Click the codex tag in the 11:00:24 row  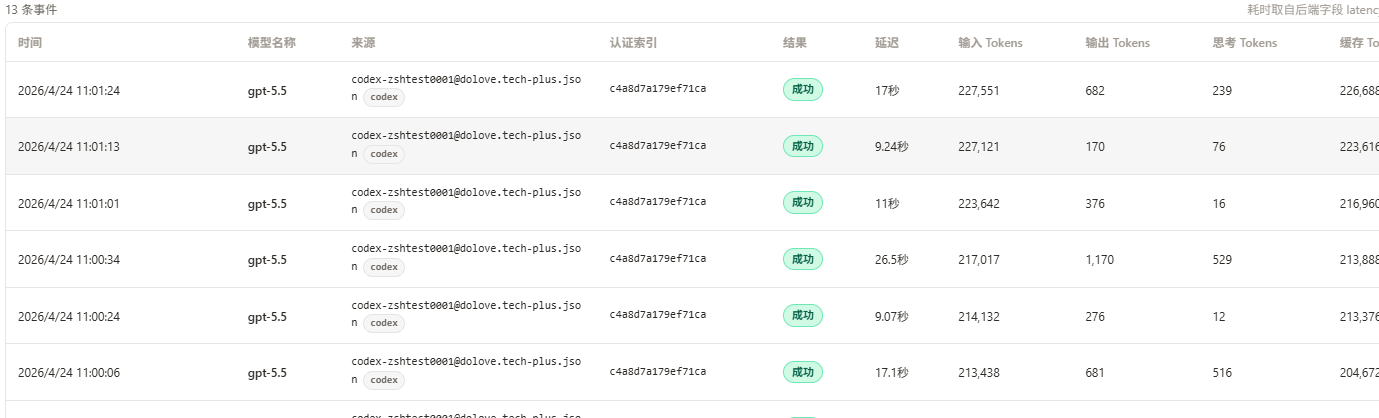[384, 323]
